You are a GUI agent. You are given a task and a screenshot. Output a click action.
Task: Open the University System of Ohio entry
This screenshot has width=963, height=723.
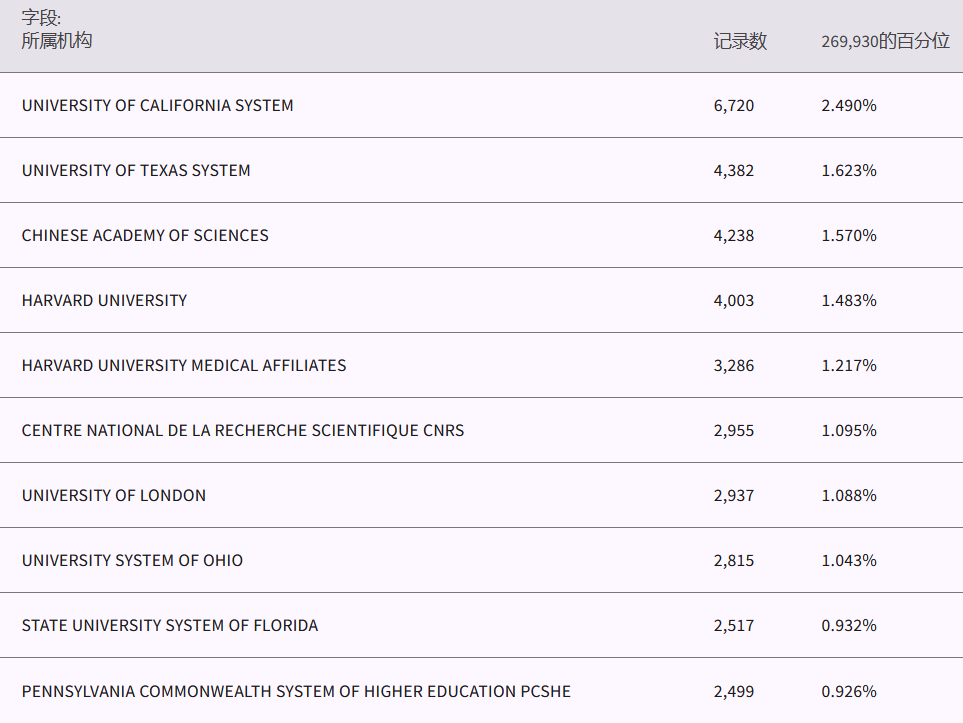click(x=132, y=560)
